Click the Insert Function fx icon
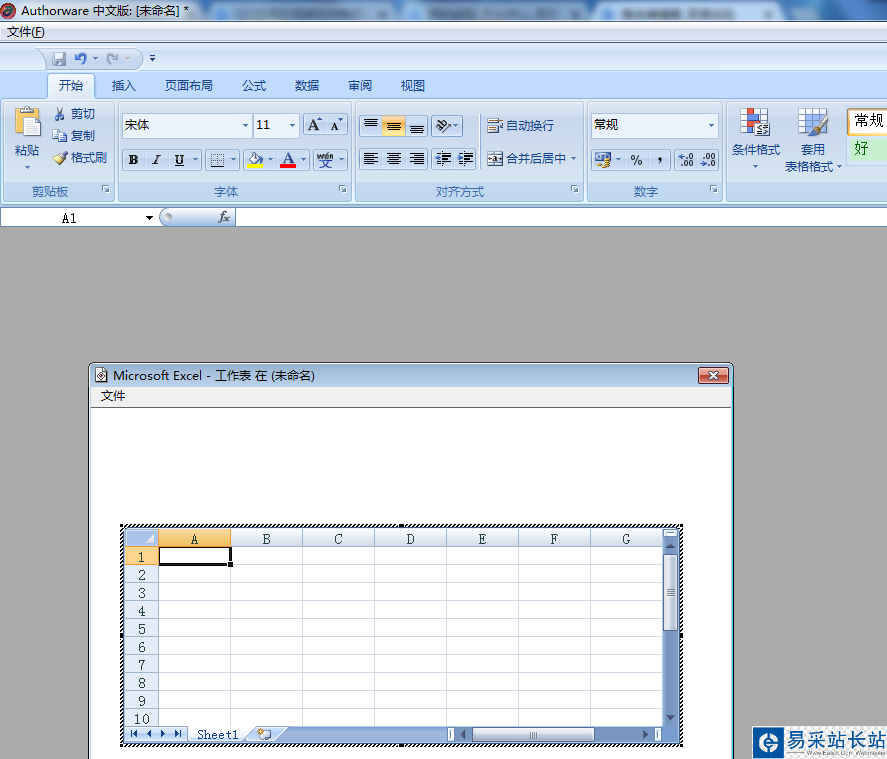 (224, 217)
